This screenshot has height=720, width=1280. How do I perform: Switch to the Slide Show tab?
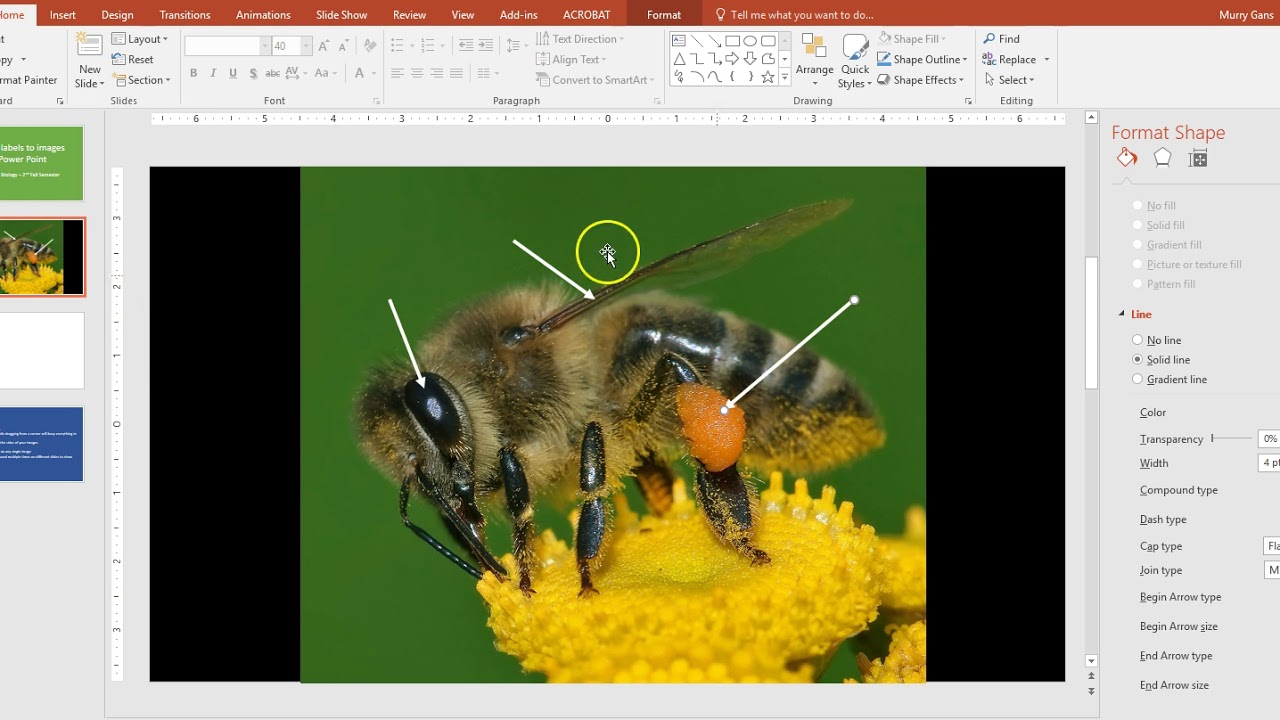point(341,15)
